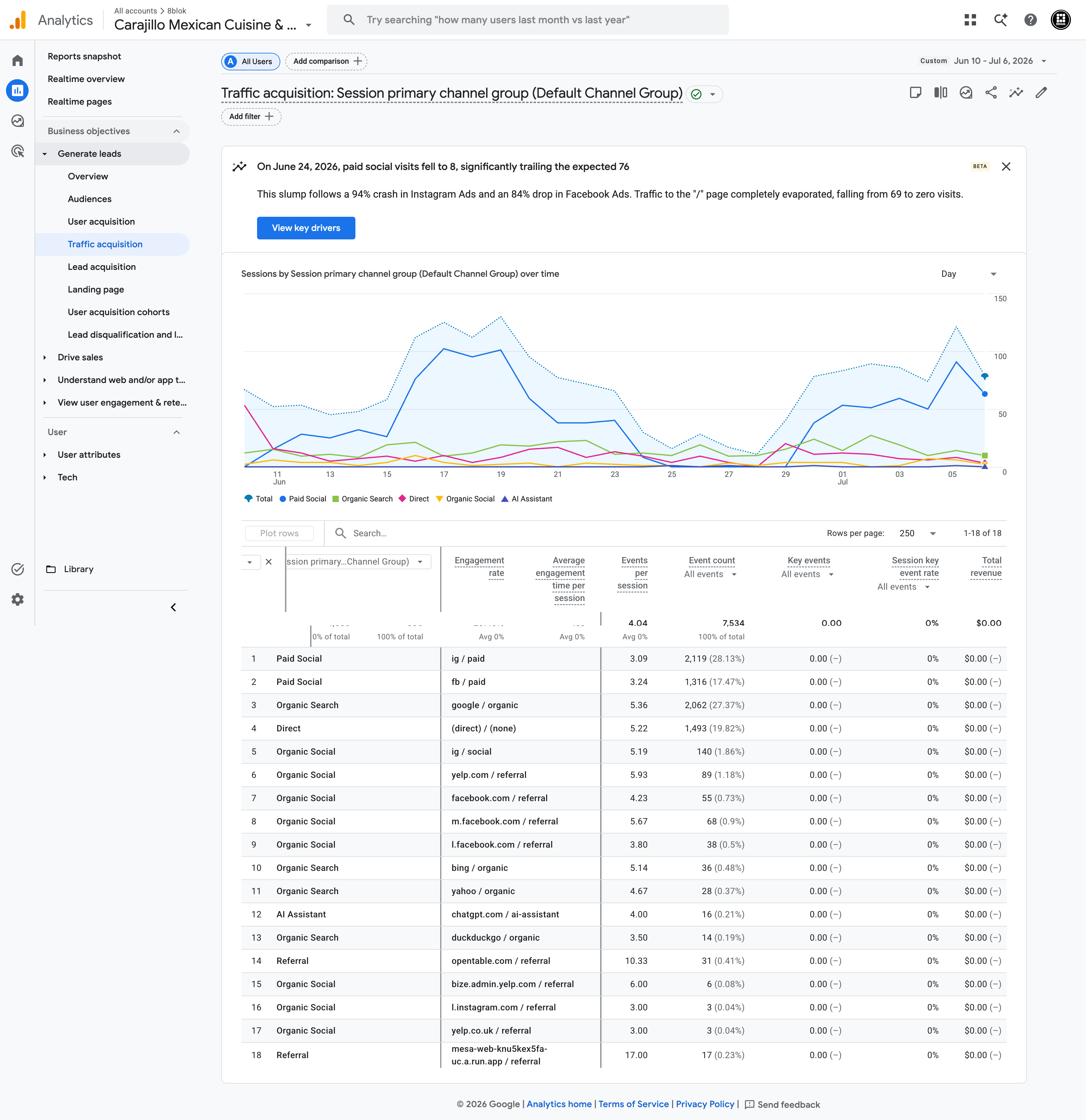Collapse the left navigation with chevron
Viewport: 1086px width, 1120px height.
(x=173, y=607)
